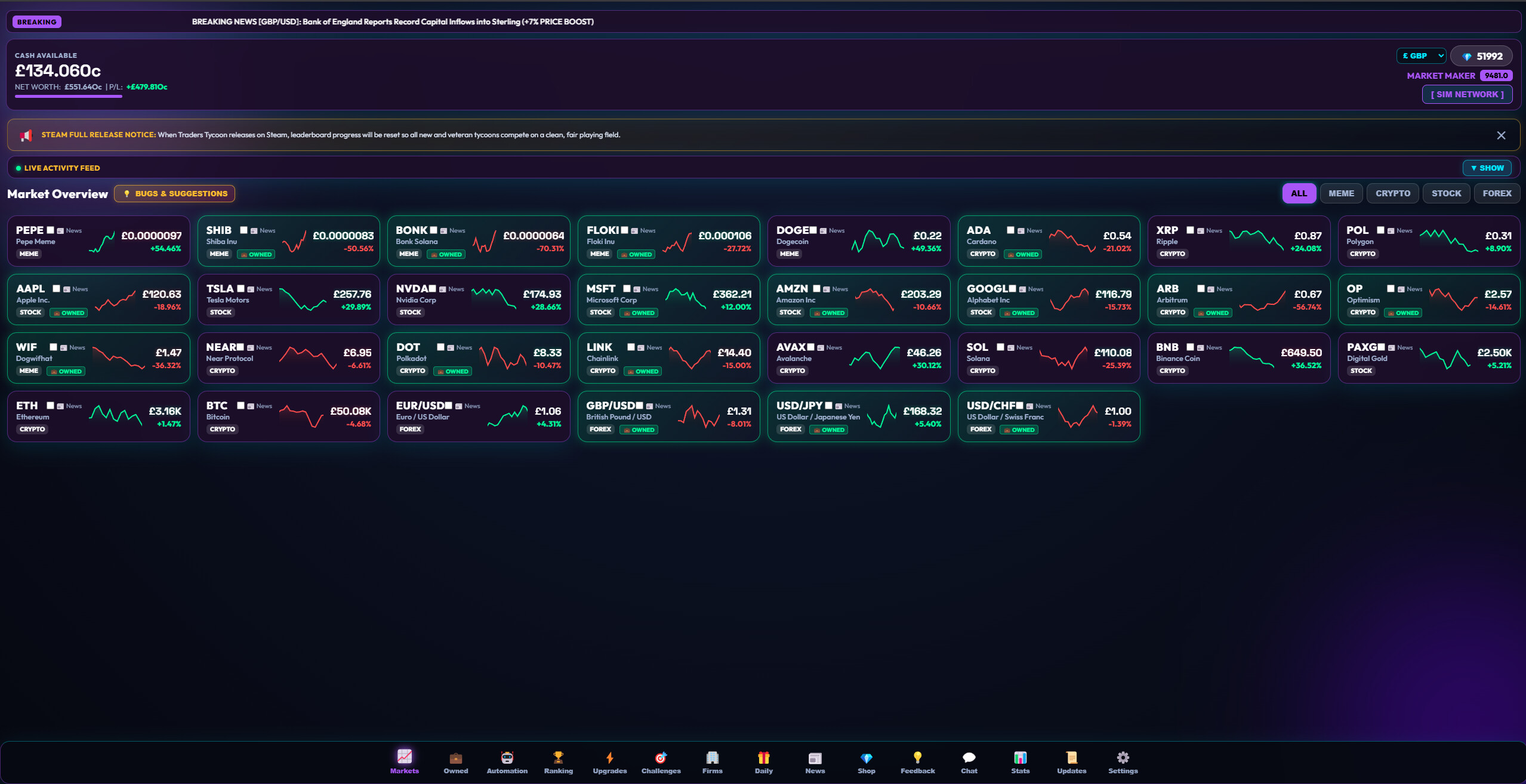The width and height of the screenshot is (1526, 784).
Task: Toggle the white square beside ETH ticker
Action: (x=50, y=405)
